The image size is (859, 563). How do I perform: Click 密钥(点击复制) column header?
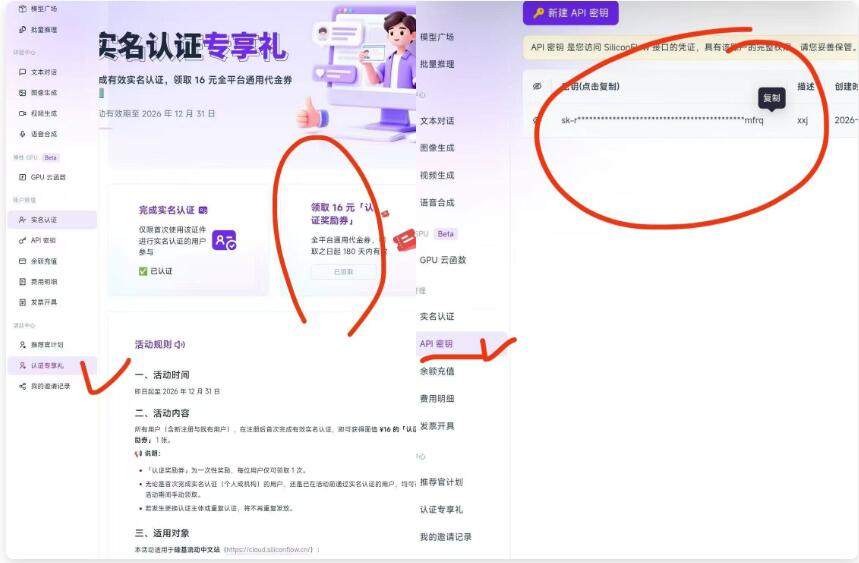pyautogui.click(x=591, y=86)
